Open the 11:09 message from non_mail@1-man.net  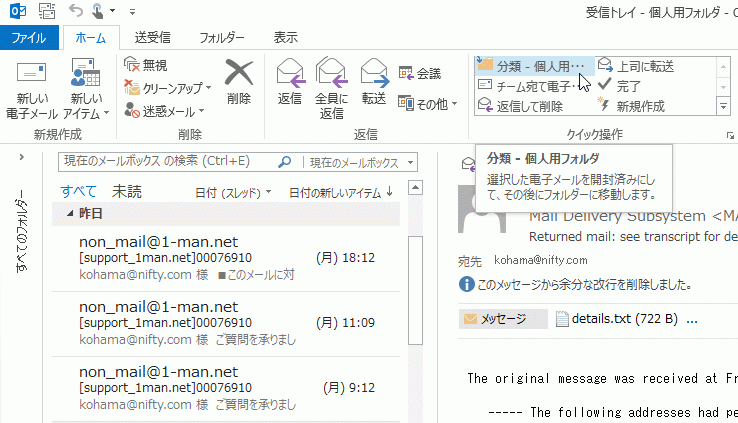pyautogui.click(x=226, y=324)
